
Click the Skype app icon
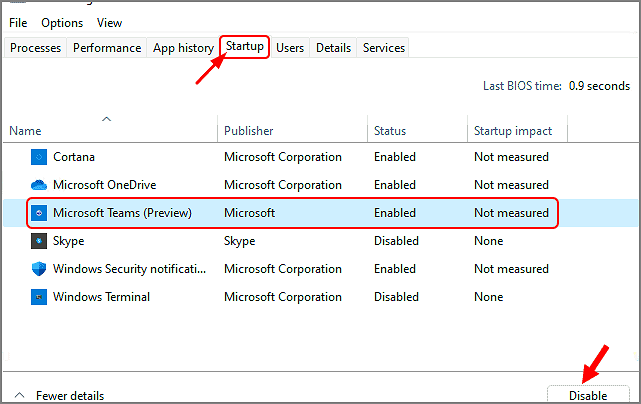39,241
